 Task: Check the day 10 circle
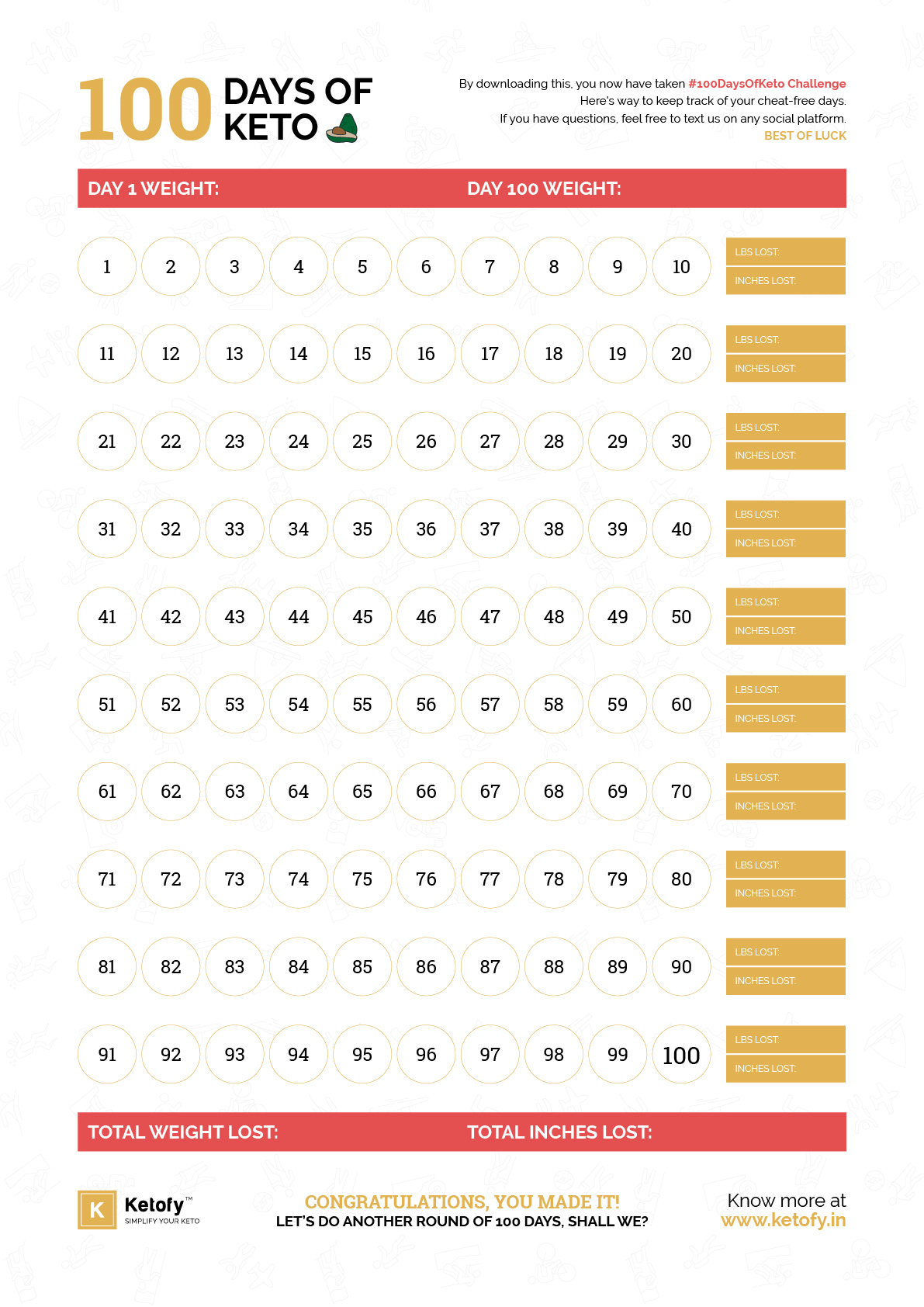681,266
